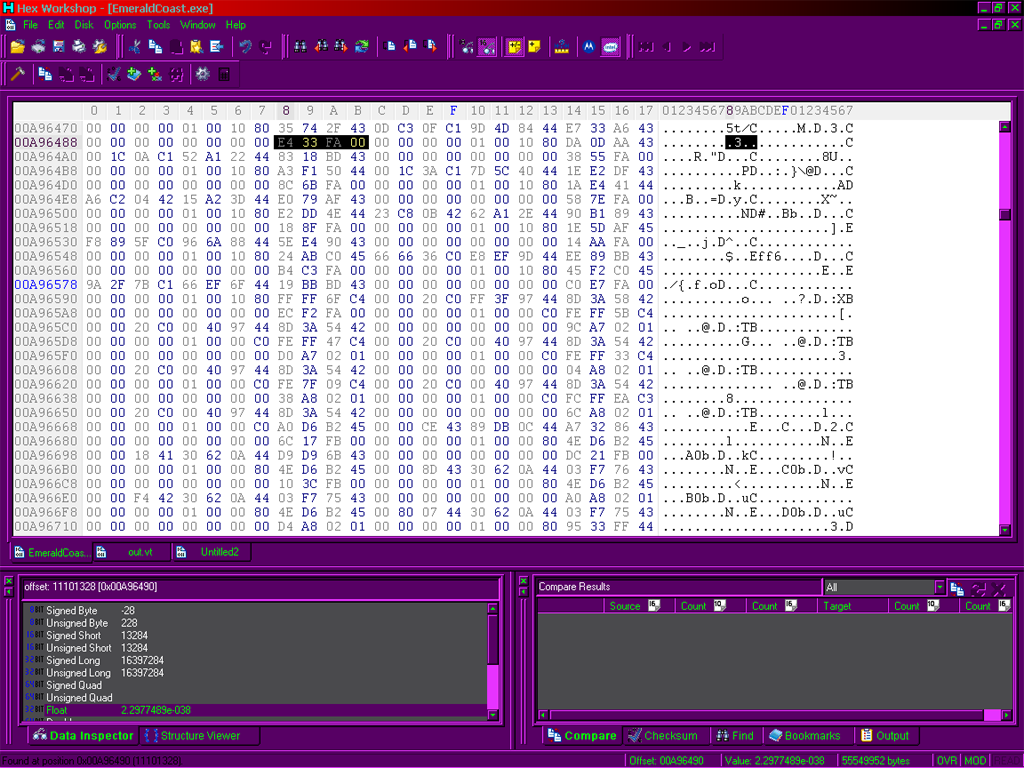
Task: Toggle the signed data display icon
Action: [x=515, y=46]
